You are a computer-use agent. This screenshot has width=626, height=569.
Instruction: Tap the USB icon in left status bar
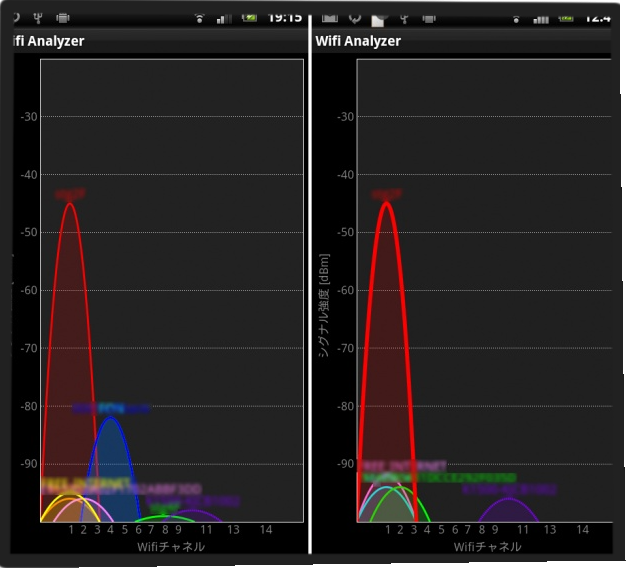38,18
